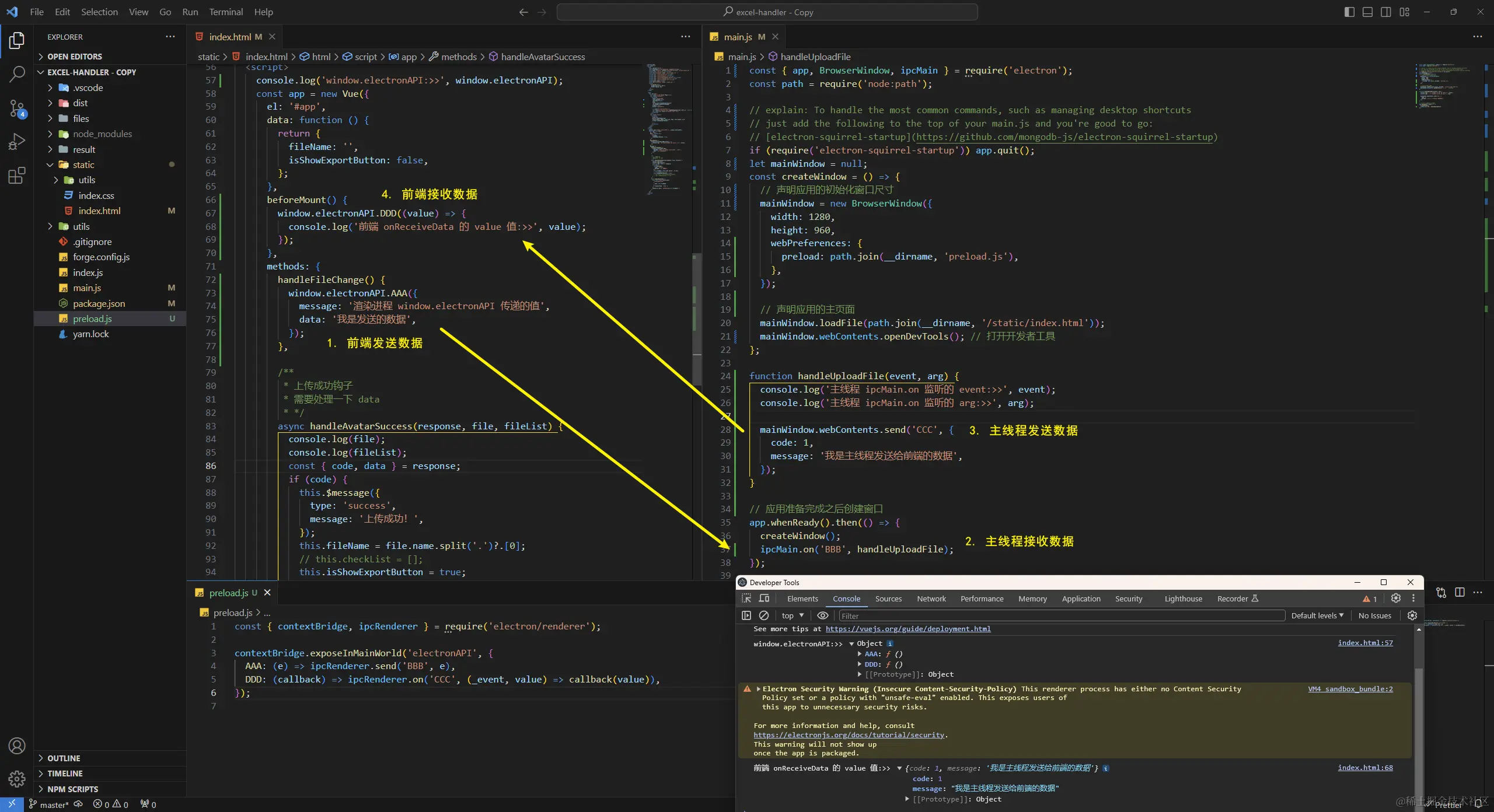Image resolution: width=1494 pixels, height=812 pixels.
Task: Switch to the Lighthouse tab in DevTools
Action: coord(1183,598)
